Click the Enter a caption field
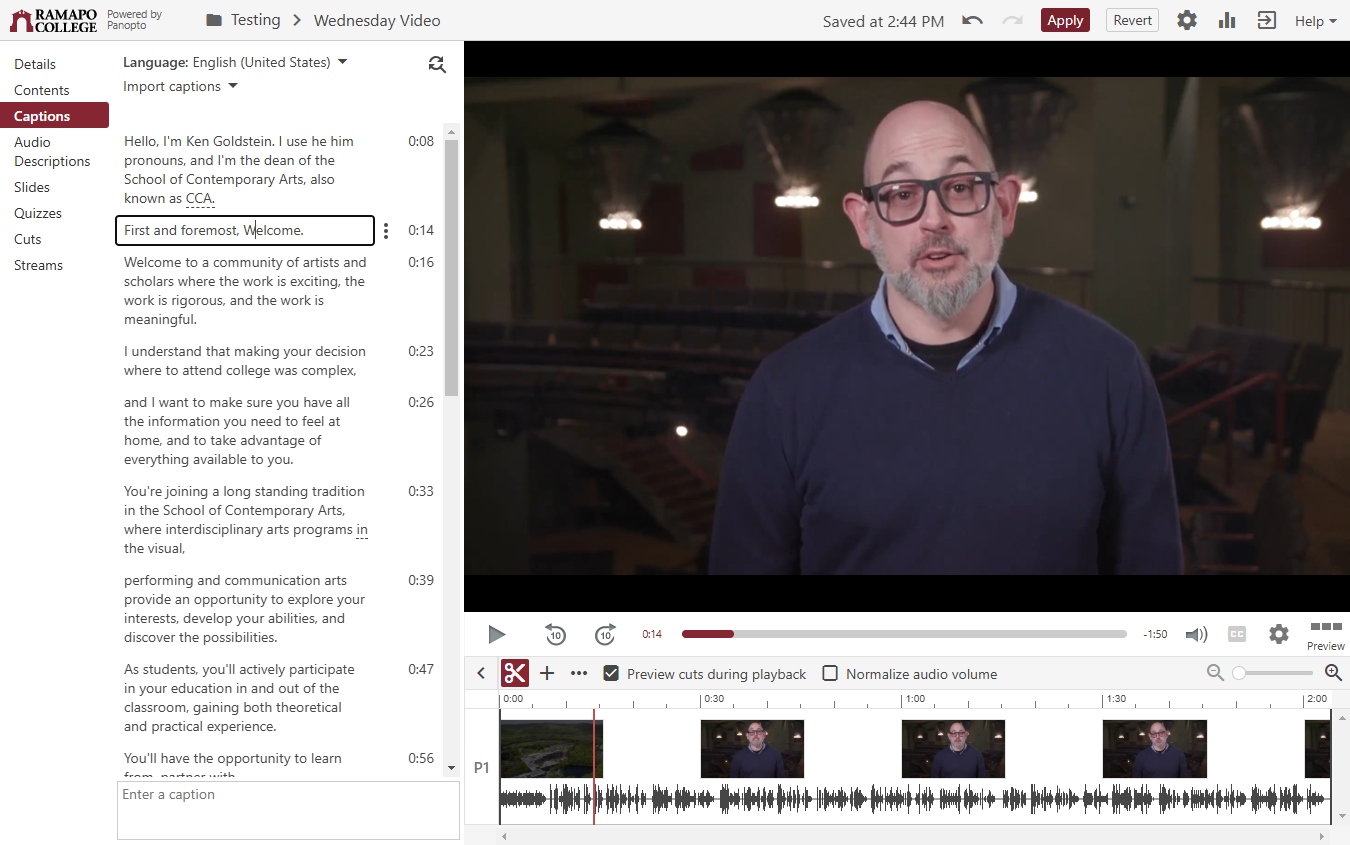 pyautogui.click(x=288, y=810)
